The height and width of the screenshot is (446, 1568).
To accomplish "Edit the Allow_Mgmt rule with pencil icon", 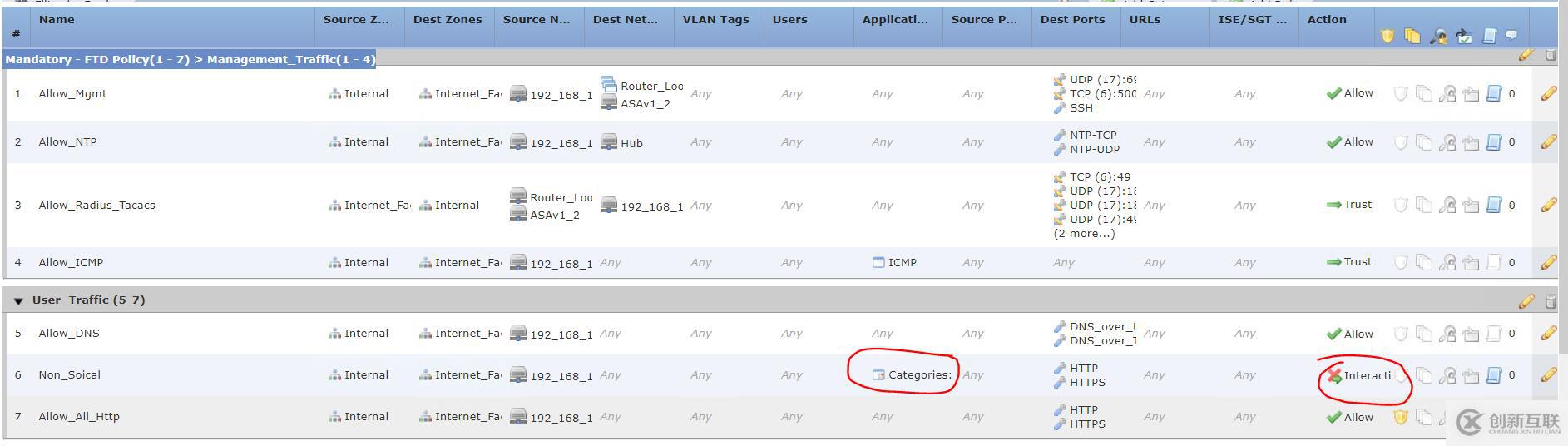I will 1548,94.
